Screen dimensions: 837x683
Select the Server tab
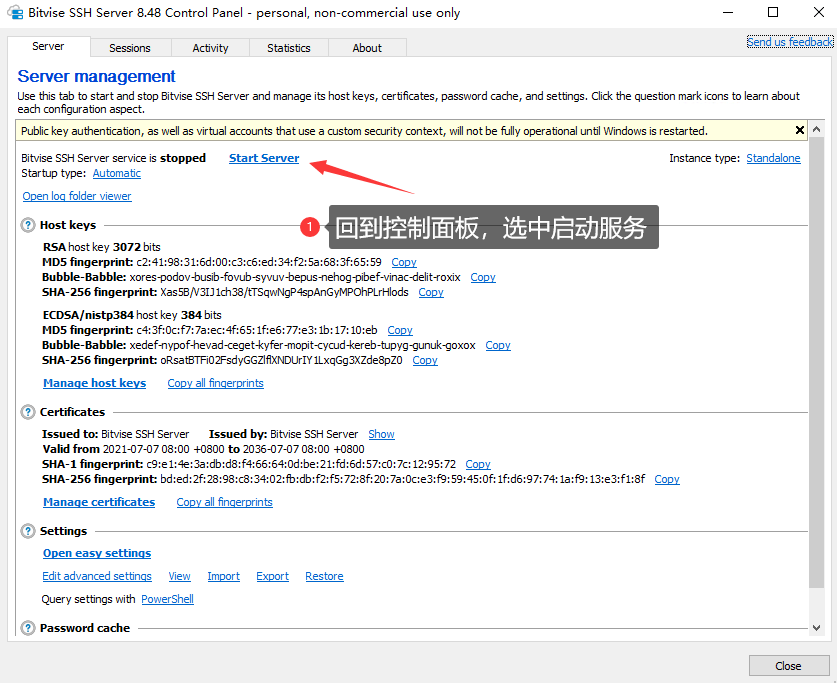tap(48, 46)
